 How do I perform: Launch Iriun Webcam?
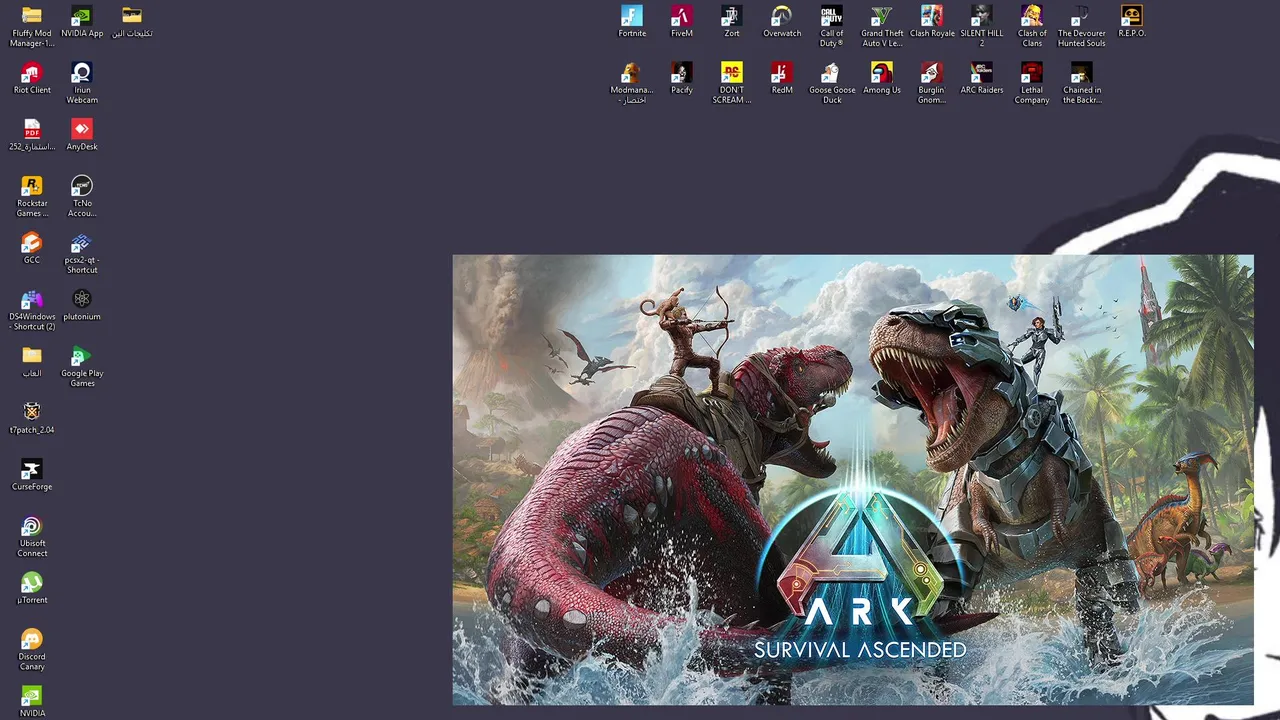coord(82,73)
